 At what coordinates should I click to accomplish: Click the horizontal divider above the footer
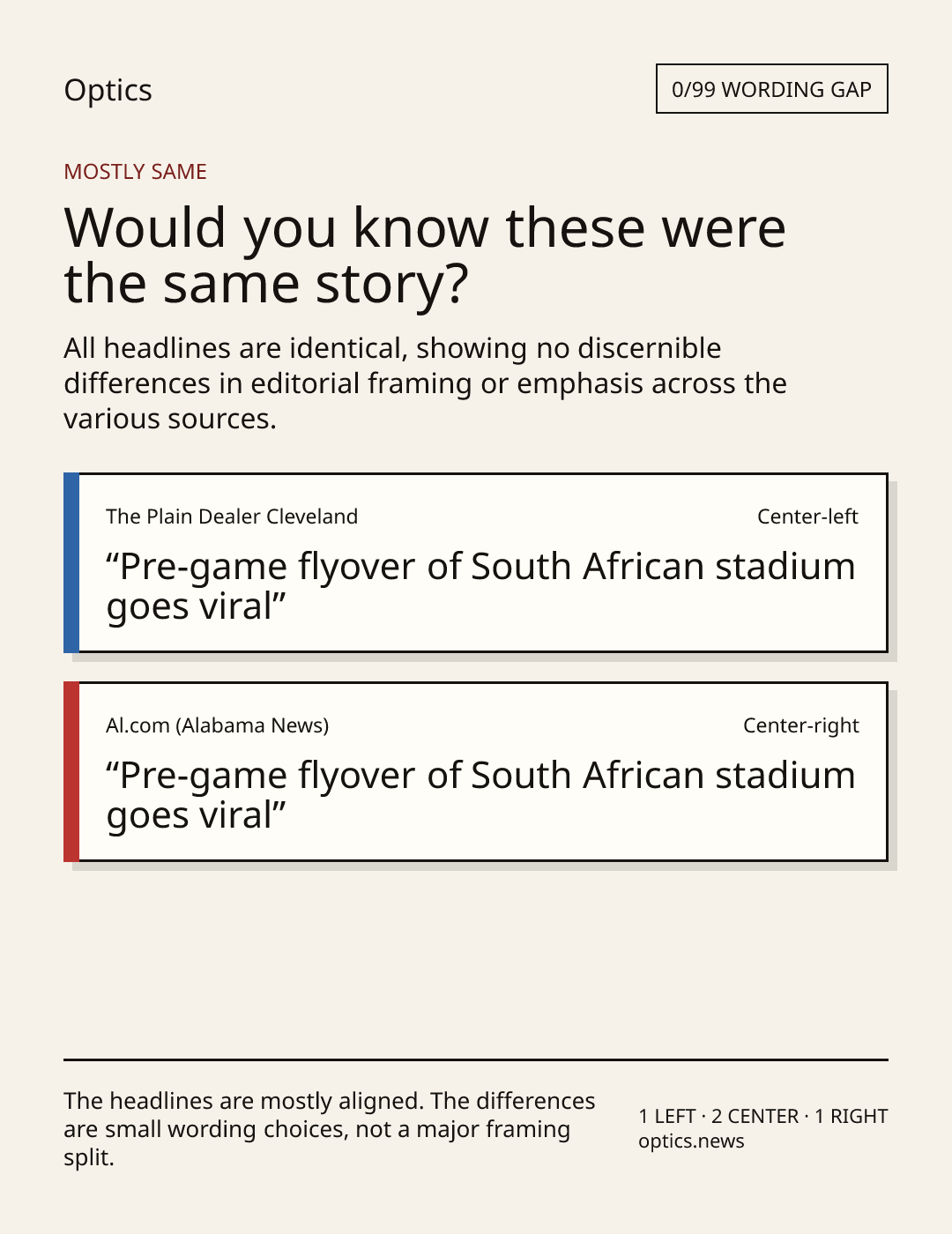click(476, 1059)
